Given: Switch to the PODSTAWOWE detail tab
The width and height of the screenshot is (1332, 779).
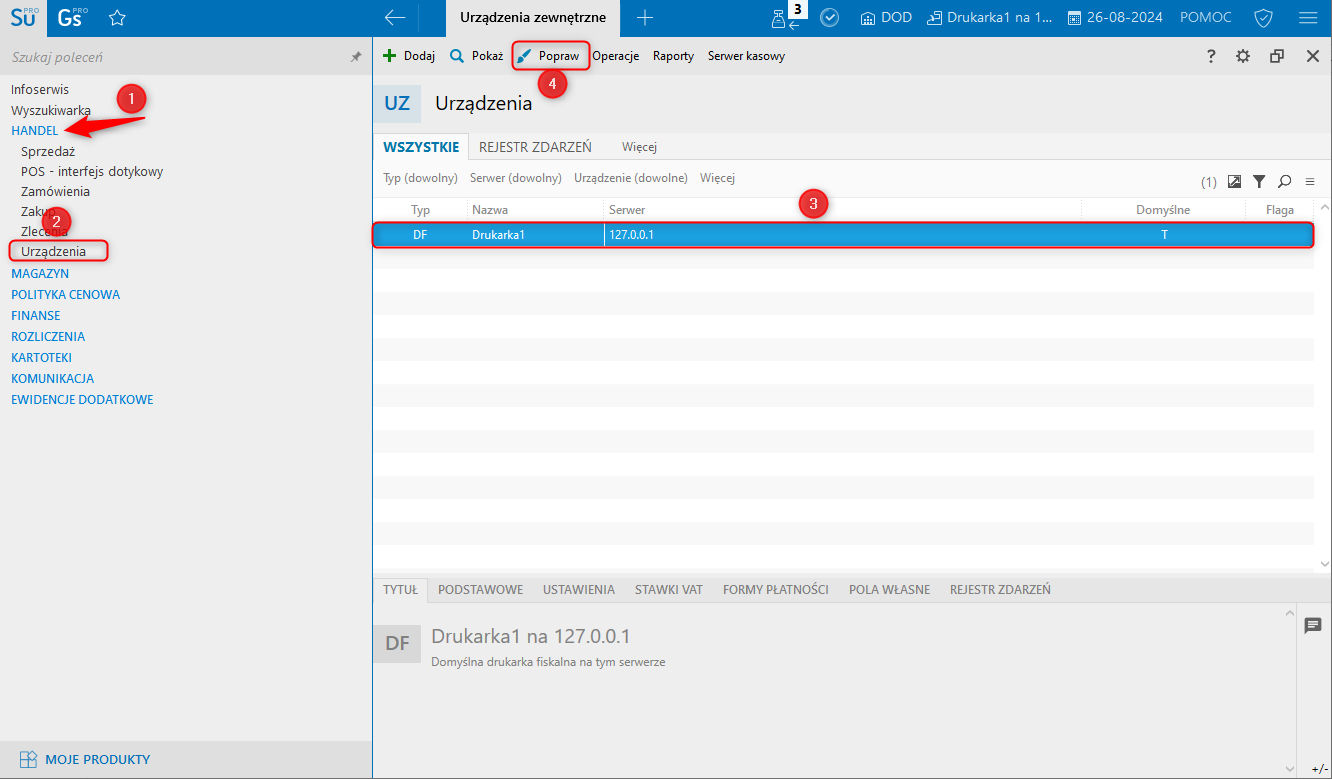Looking at the screenshot, I should [x=480, y=589].
